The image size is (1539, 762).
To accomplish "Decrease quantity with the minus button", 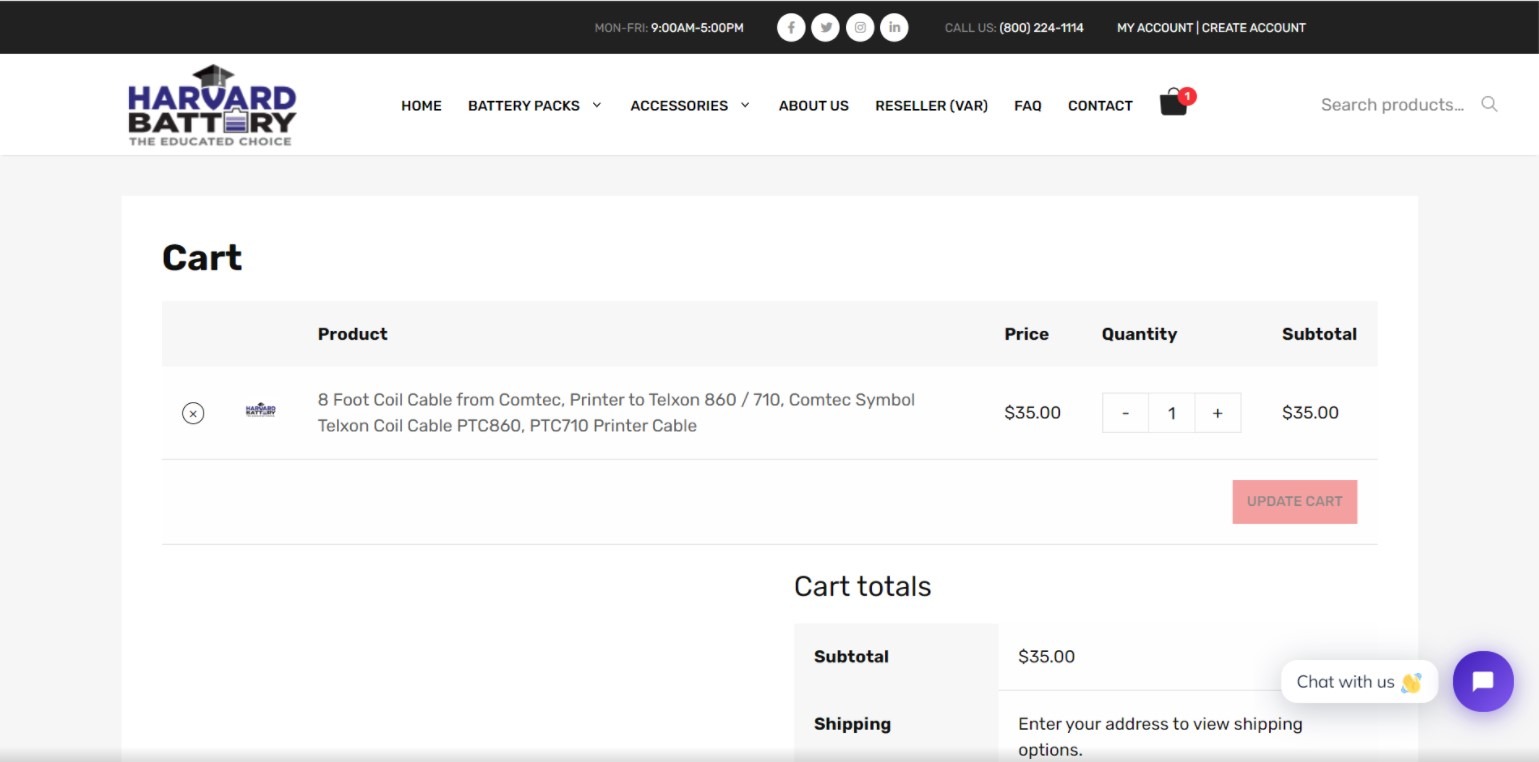I will (1126, 413).
